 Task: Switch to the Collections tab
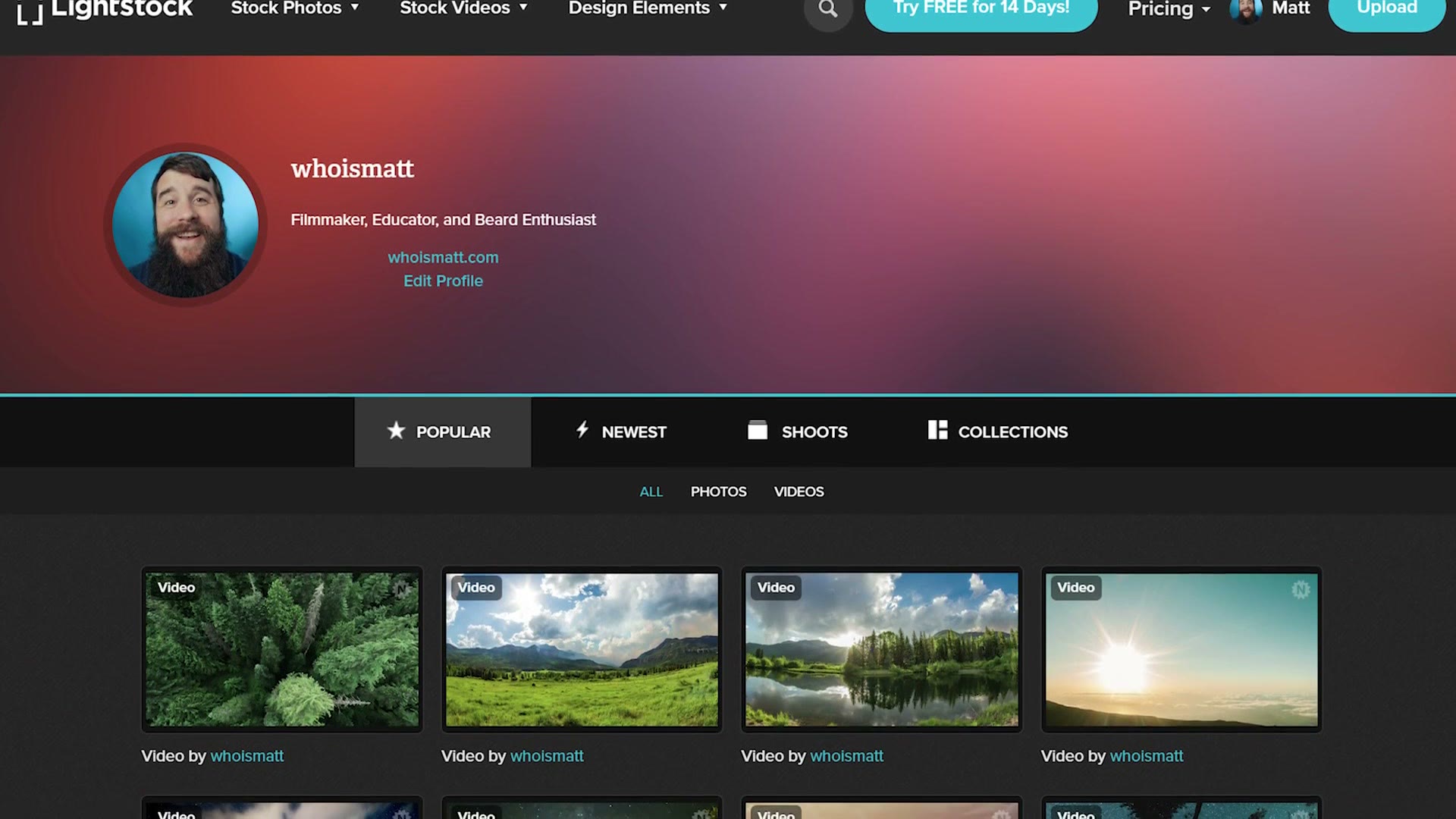(998, 431)
